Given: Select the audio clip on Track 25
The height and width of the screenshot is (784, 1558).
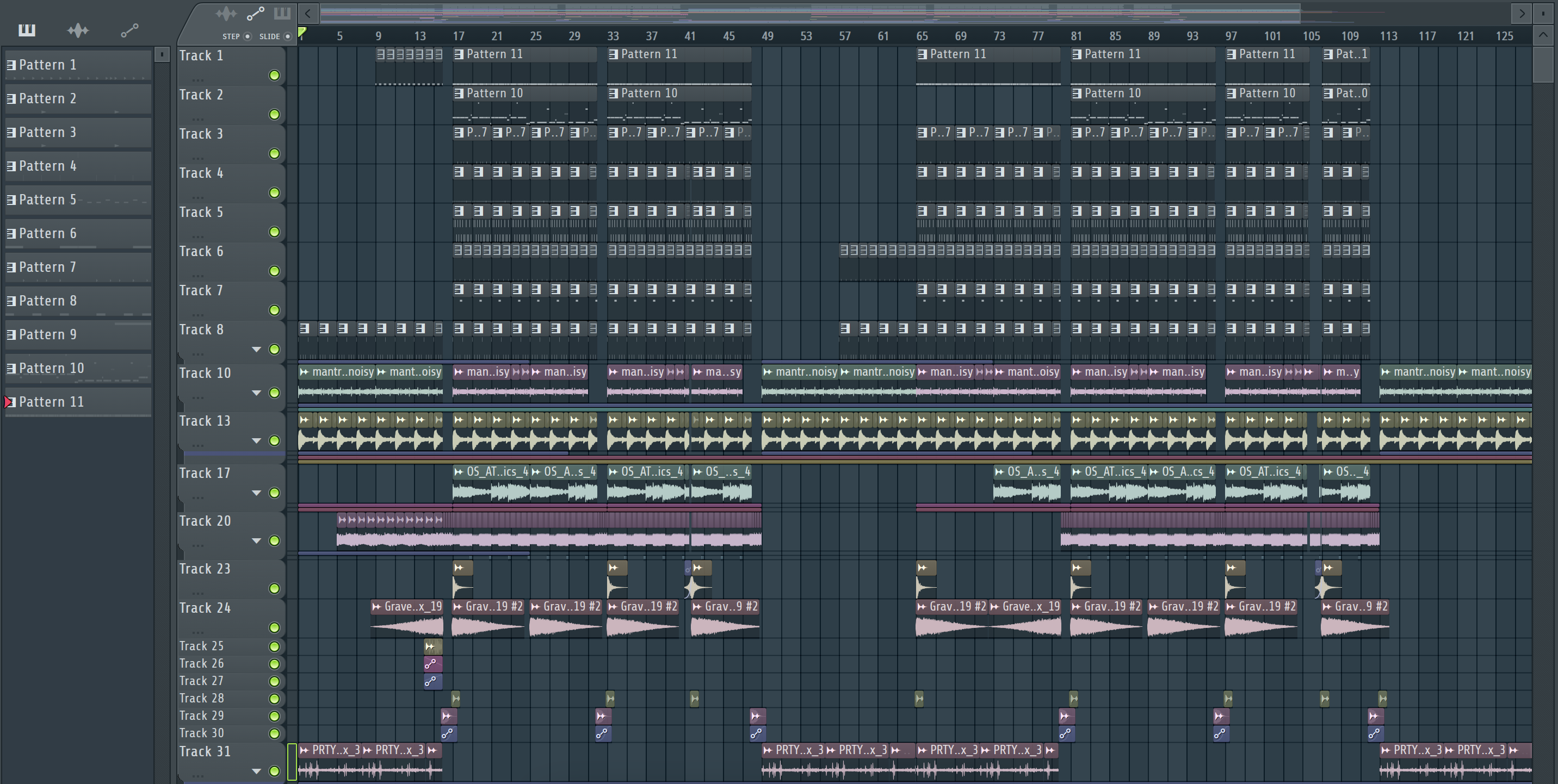Looking at the screenshot, I should coord(433,646).
